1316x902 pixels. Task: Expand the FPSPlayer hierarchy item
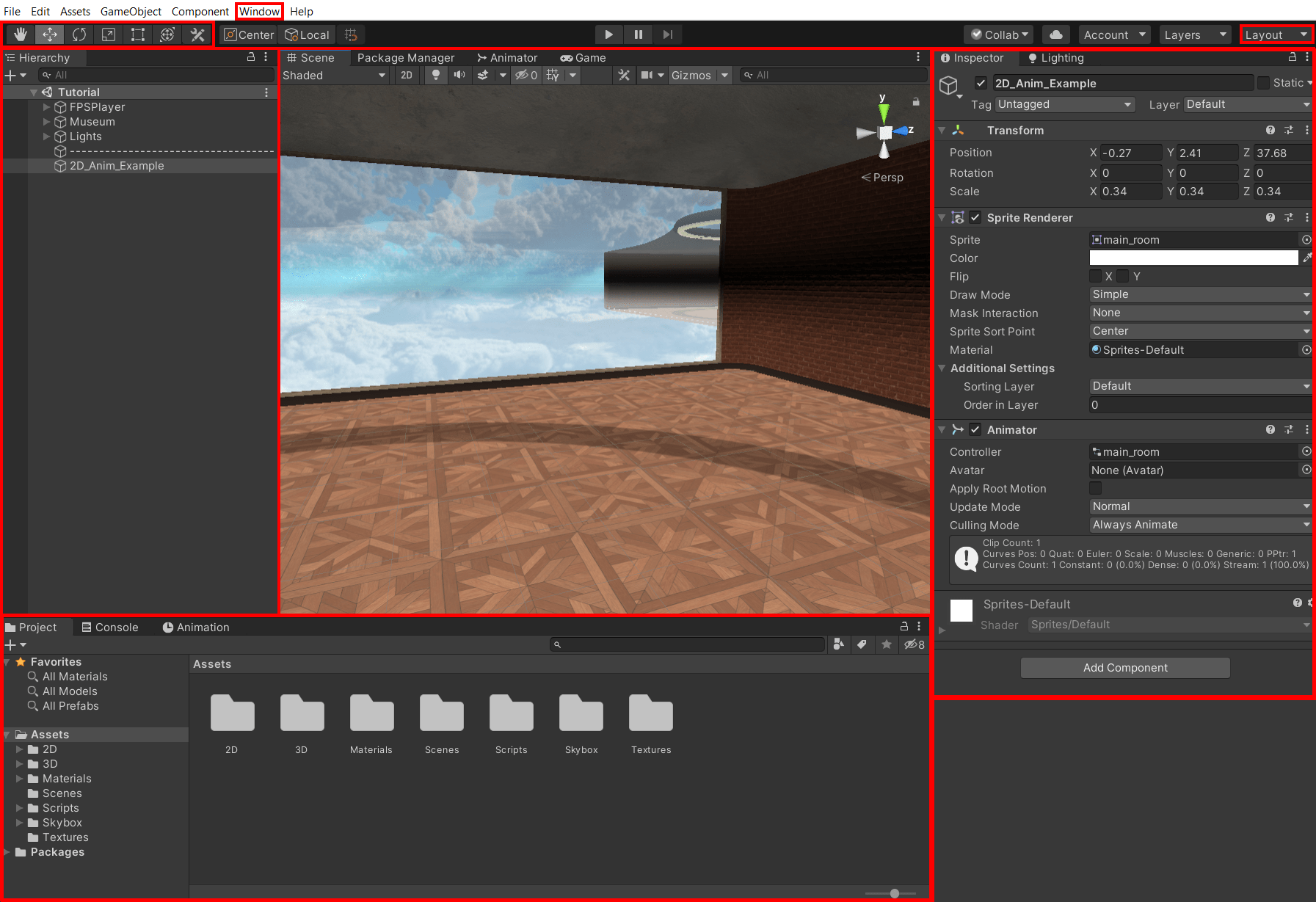pos(46,107)
